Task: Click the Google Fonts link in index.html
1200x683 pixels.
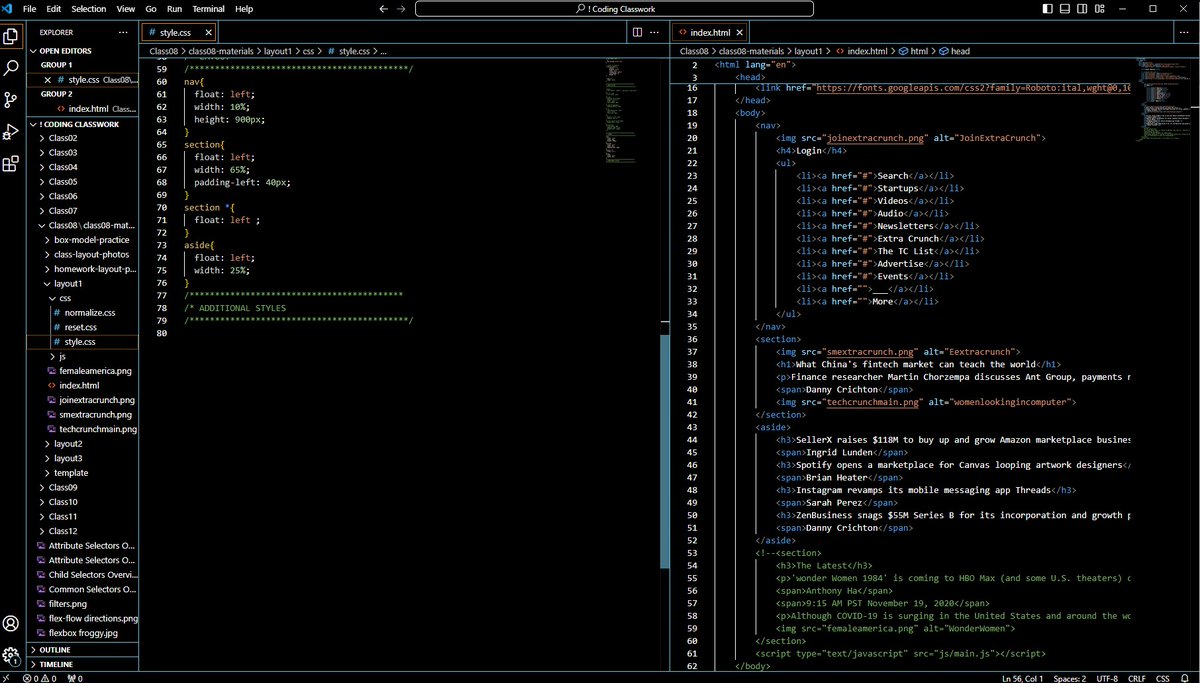Action: point(973,88)
